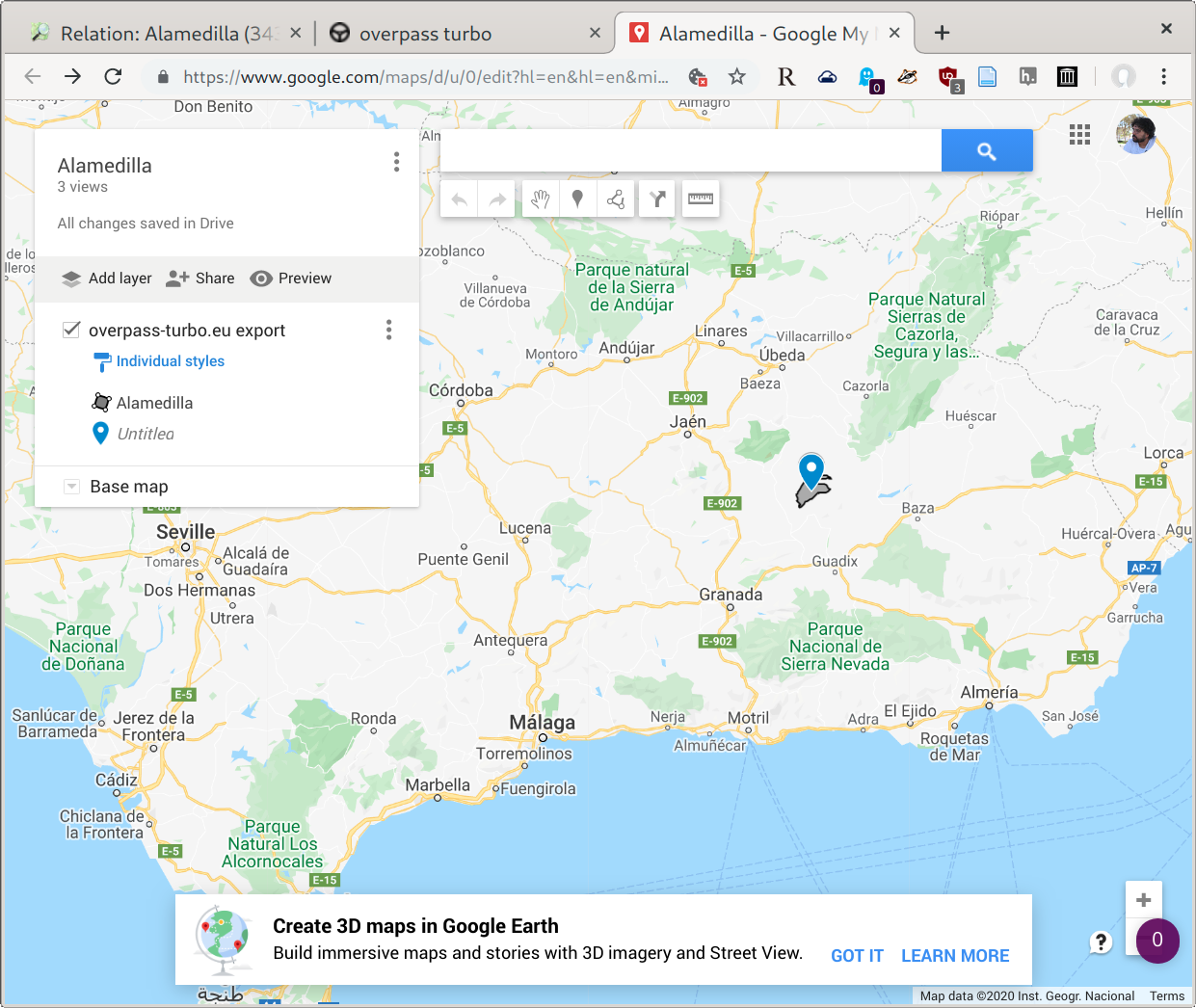The image size is (1196, 1008).
Task: Zoom in the map with plus button
Action: [1144, 900]
